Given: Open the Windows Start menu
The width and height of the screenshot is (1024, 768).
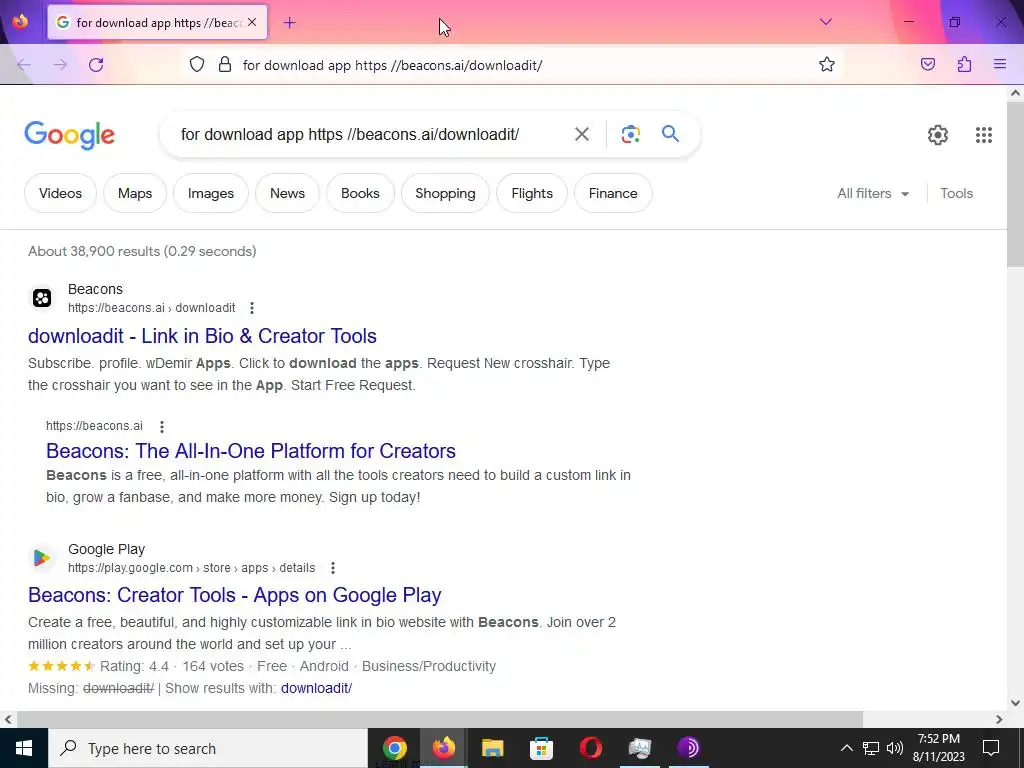Looking at the screenshot, I should (x=24, y=748).
